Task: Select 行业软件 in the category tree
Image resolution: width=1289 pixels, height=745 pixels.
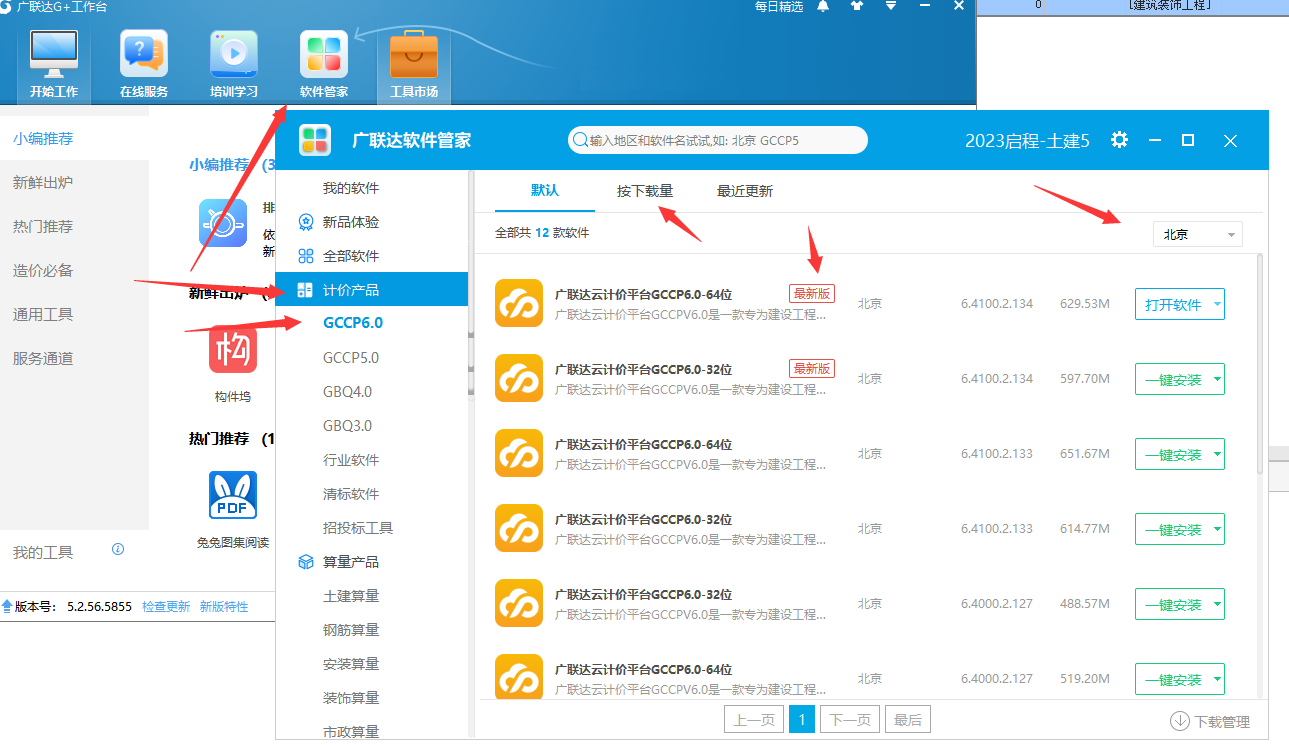Action: point(351,460)
